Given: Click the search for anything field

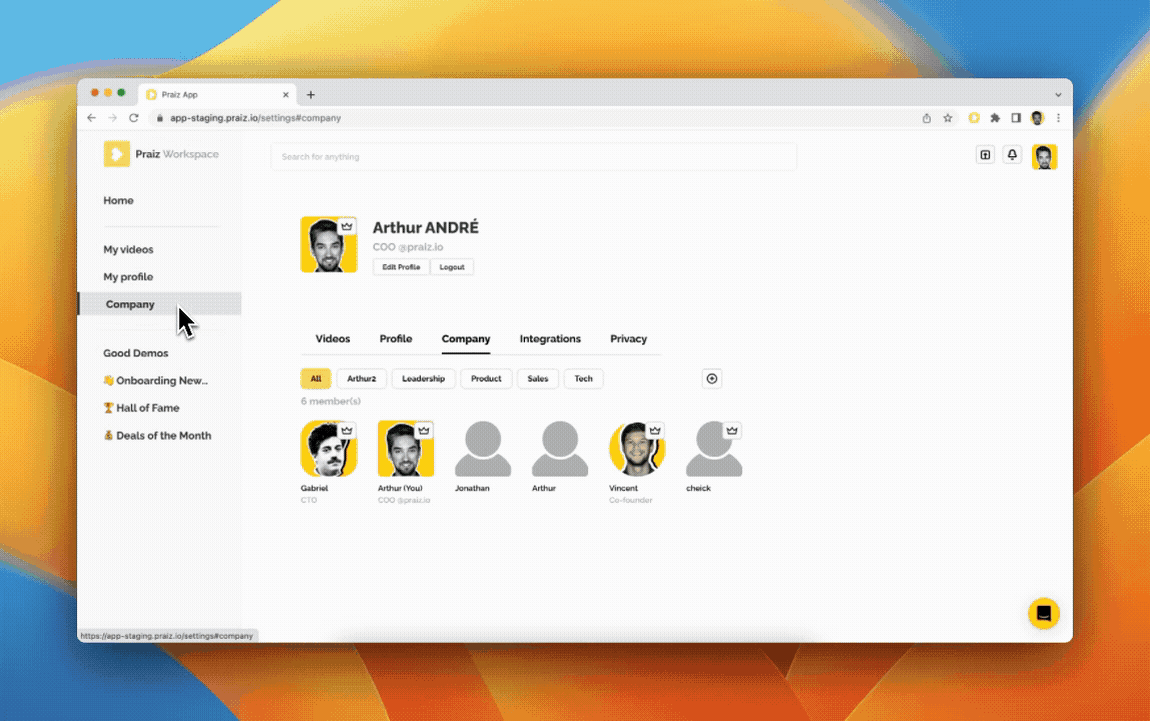Looking at the screenshot, I should [x=533, y=157].
